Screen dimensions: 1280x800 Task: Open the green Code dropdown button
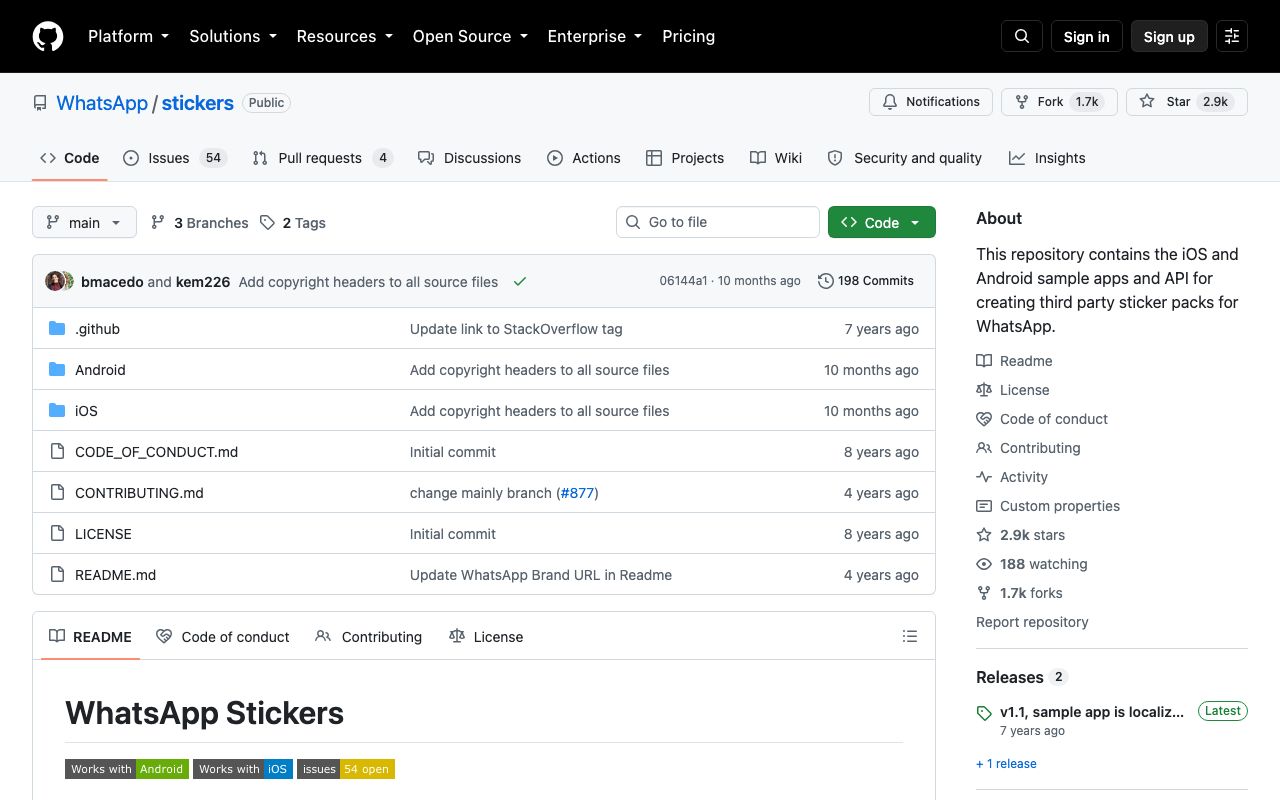click(882, 223)
